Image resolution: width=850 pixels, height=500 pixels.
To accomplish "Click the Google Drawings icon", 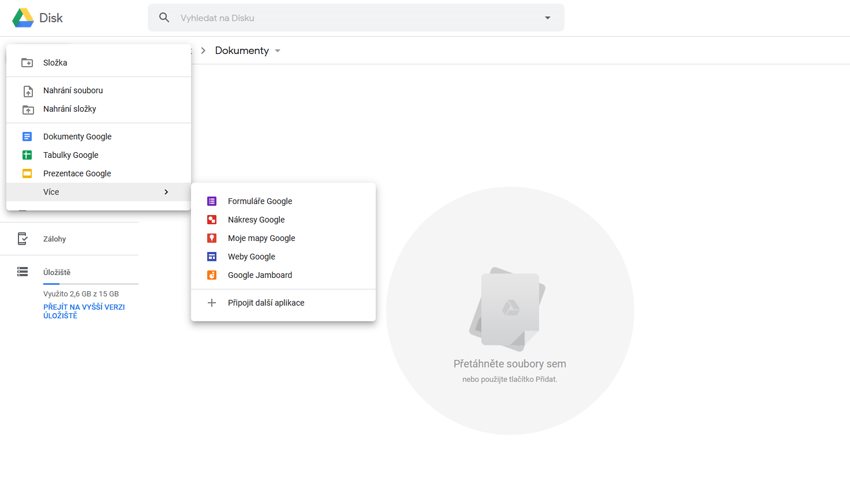I will click(211, 220).
